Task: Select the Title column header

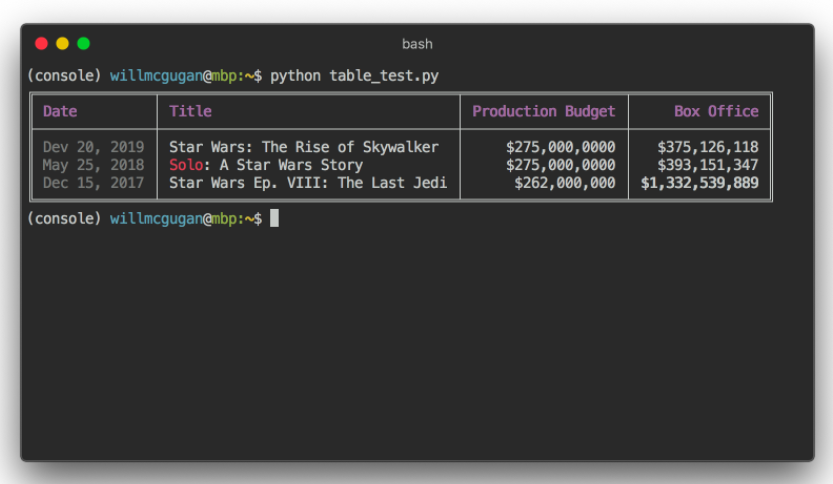Action: tap(190, 111)
